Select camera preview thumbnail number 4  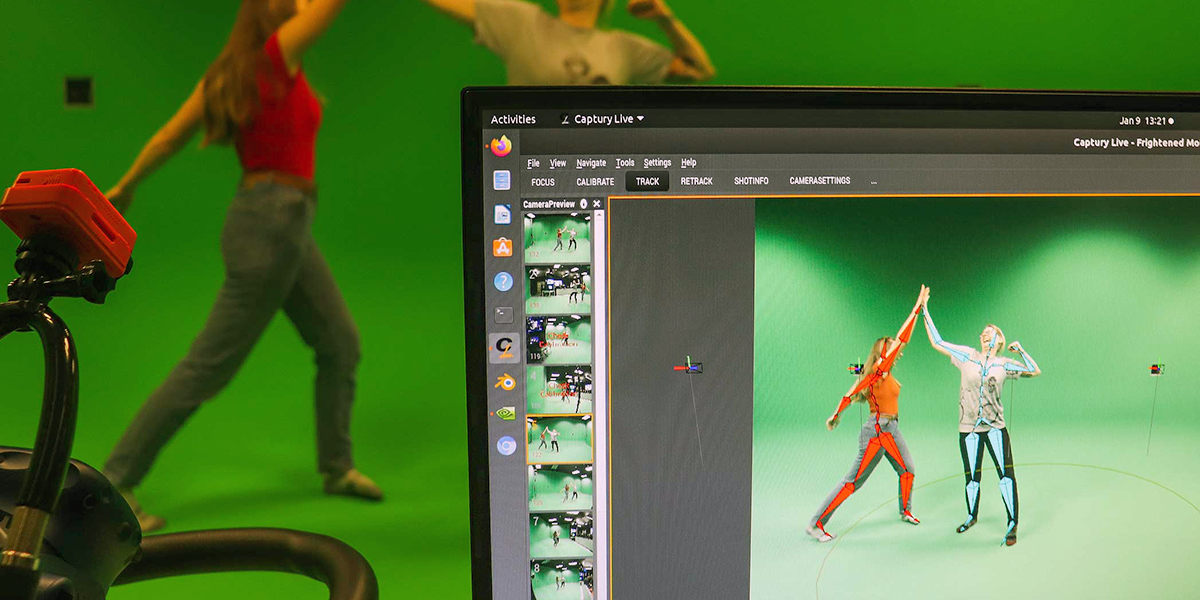click(559, 390)
